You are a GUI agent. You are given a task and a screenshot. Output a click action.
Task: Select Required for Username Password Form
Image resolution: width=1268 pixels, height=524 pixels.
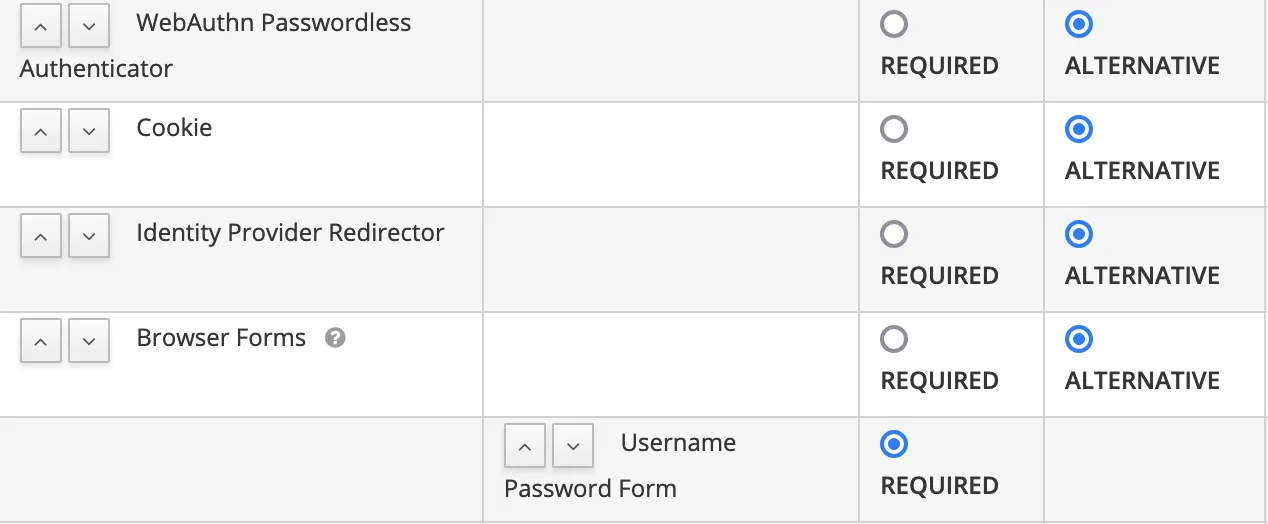click(x=894, y=444)
